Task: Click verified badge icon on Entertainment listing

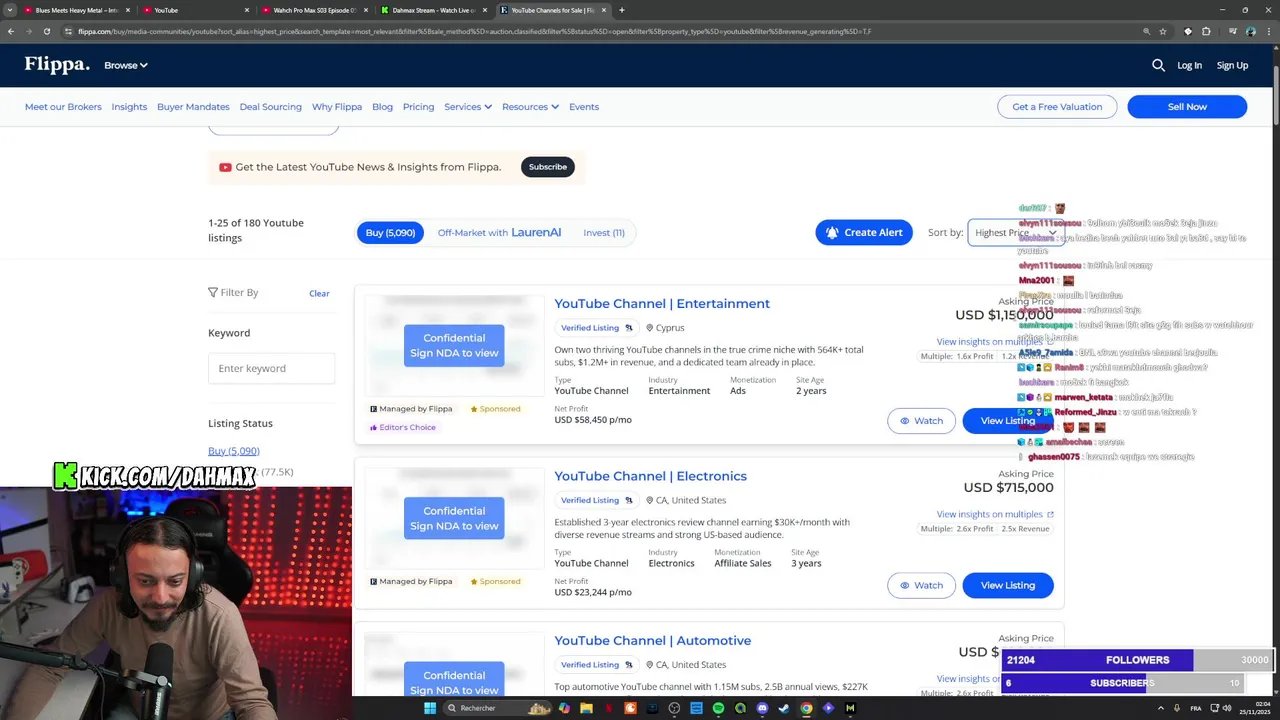Action: (629, 328)
